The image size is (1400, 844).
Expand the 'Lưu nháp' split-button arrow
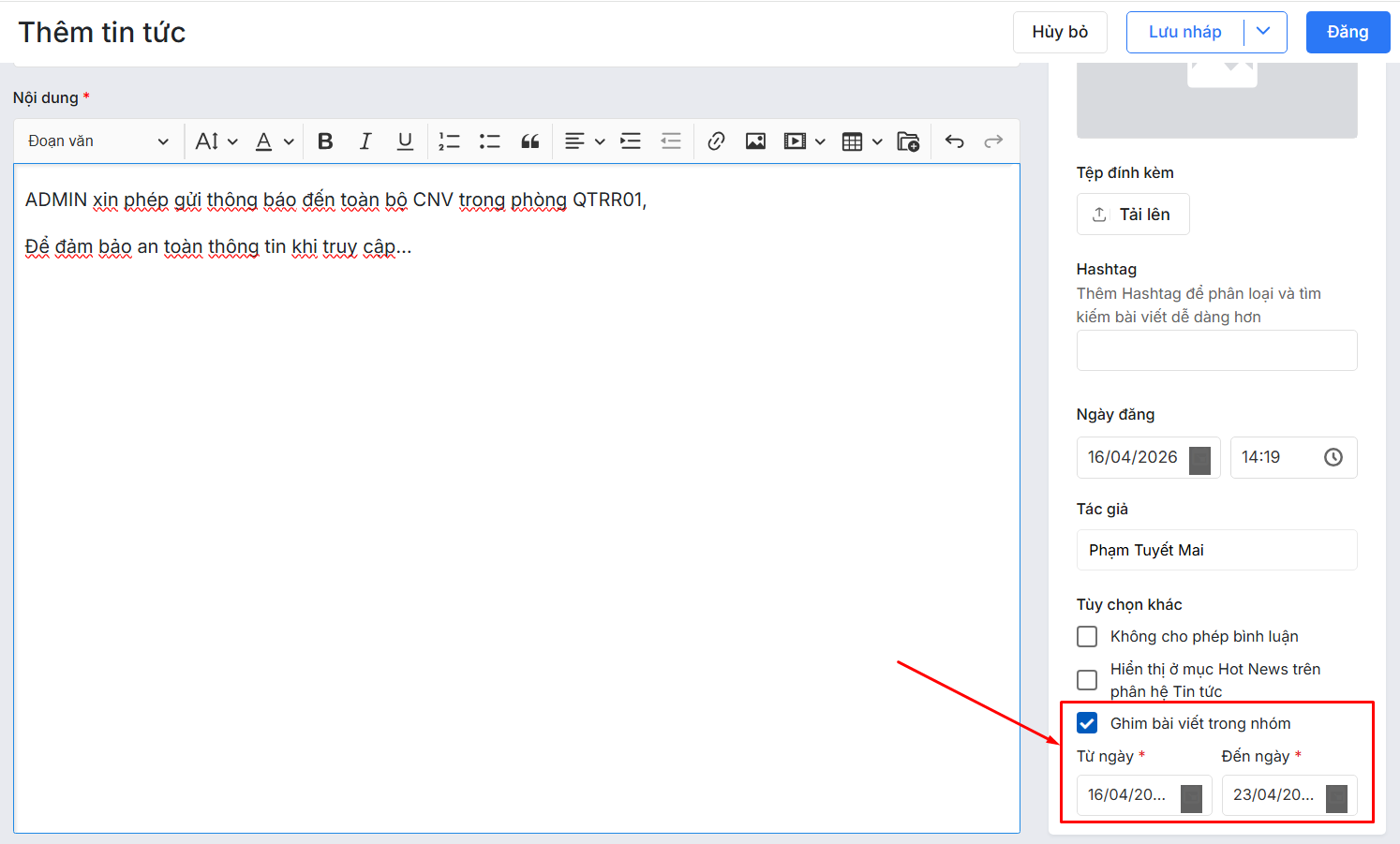[x=1263, y=32]
